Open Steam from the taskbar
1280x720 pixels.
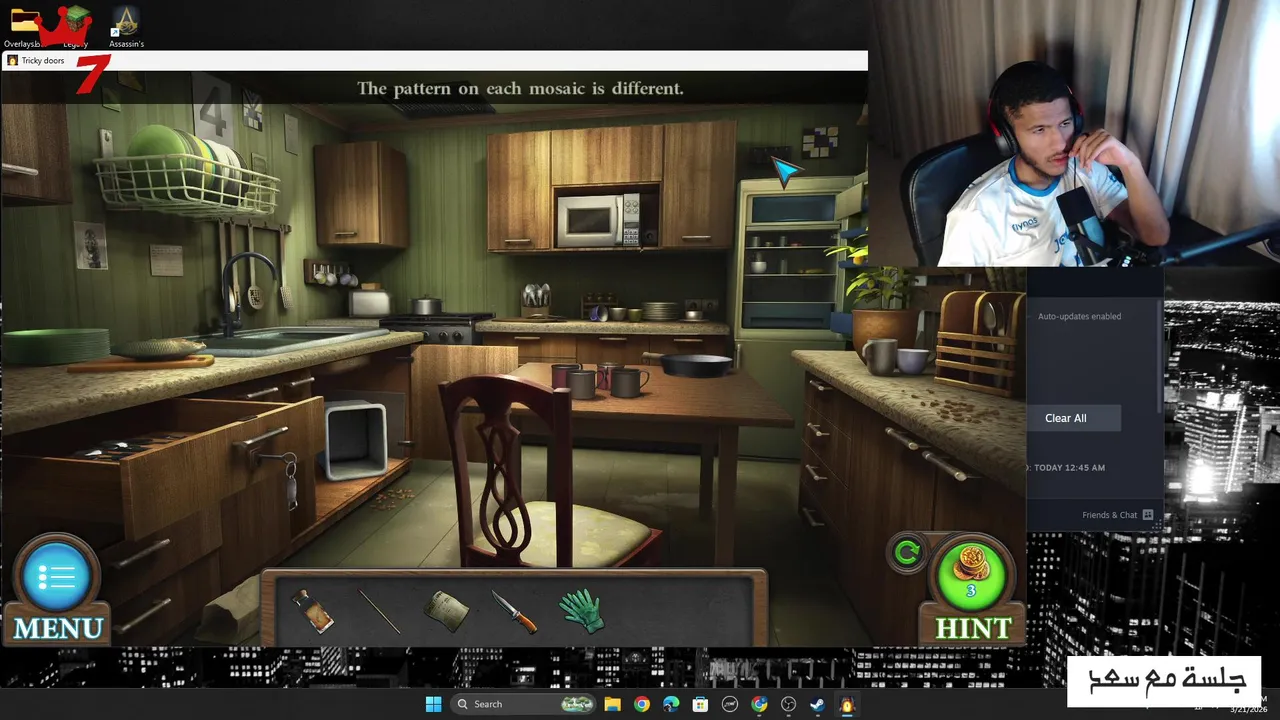point(817,704)
